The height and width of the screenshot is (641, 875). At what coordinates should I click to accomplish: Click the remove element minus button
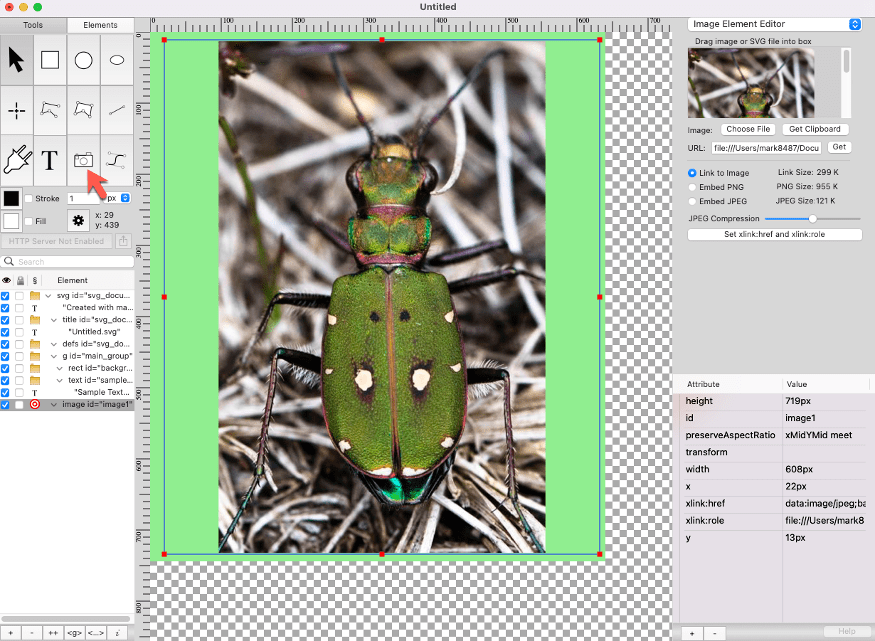[x=32, y=633]
